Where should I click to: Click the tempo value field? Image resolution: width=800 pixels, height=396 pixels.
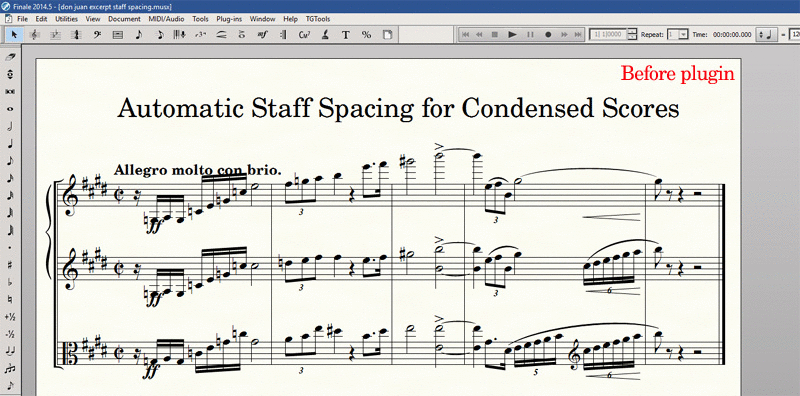[794, 34]
